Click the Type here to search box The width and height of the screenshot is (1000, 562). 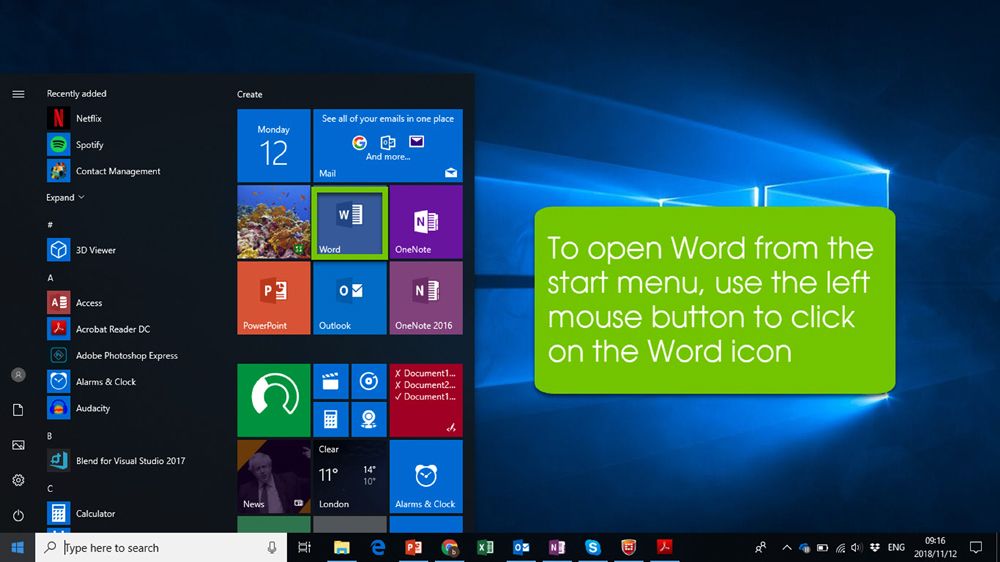(160, 548)
